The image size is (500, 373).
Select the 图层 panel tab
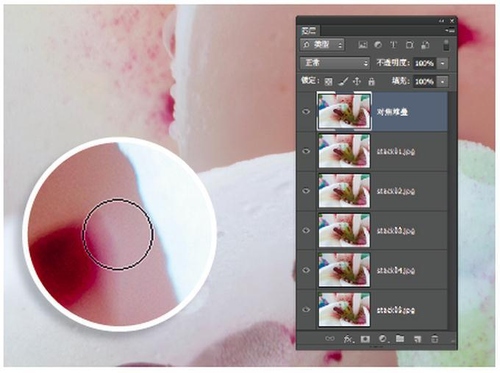coord(309,31)
